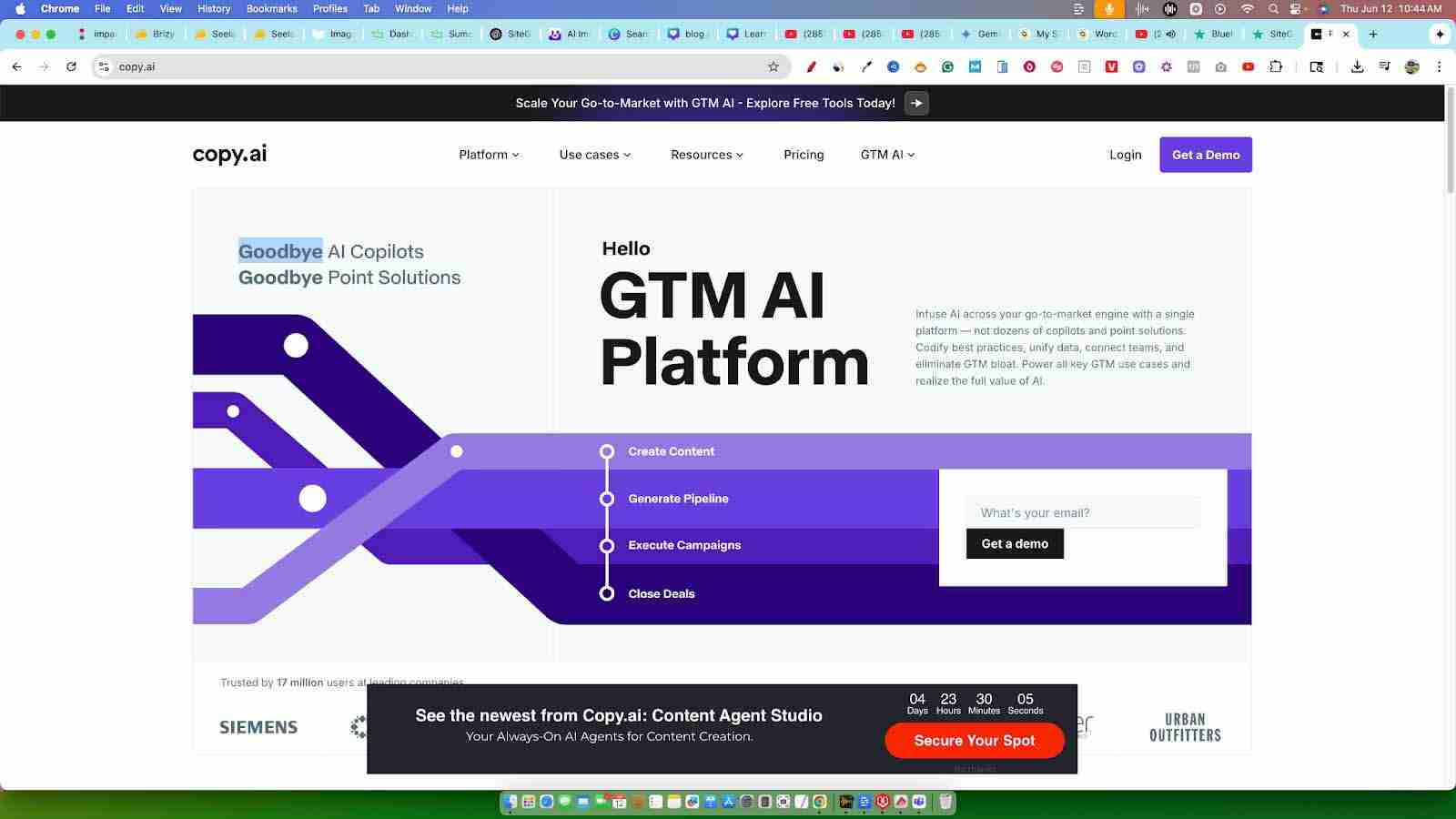
Task: Click the Spotlight search icon in menu bar
Action: coord(1273,8)
